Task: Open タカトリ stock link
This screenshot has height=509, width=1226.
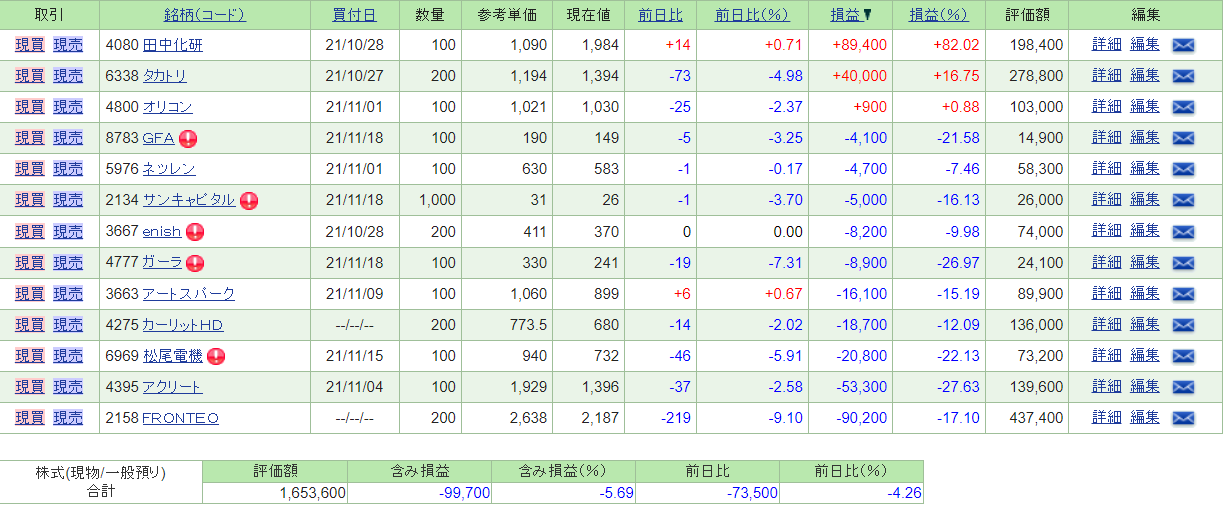Action: (165, 76)
